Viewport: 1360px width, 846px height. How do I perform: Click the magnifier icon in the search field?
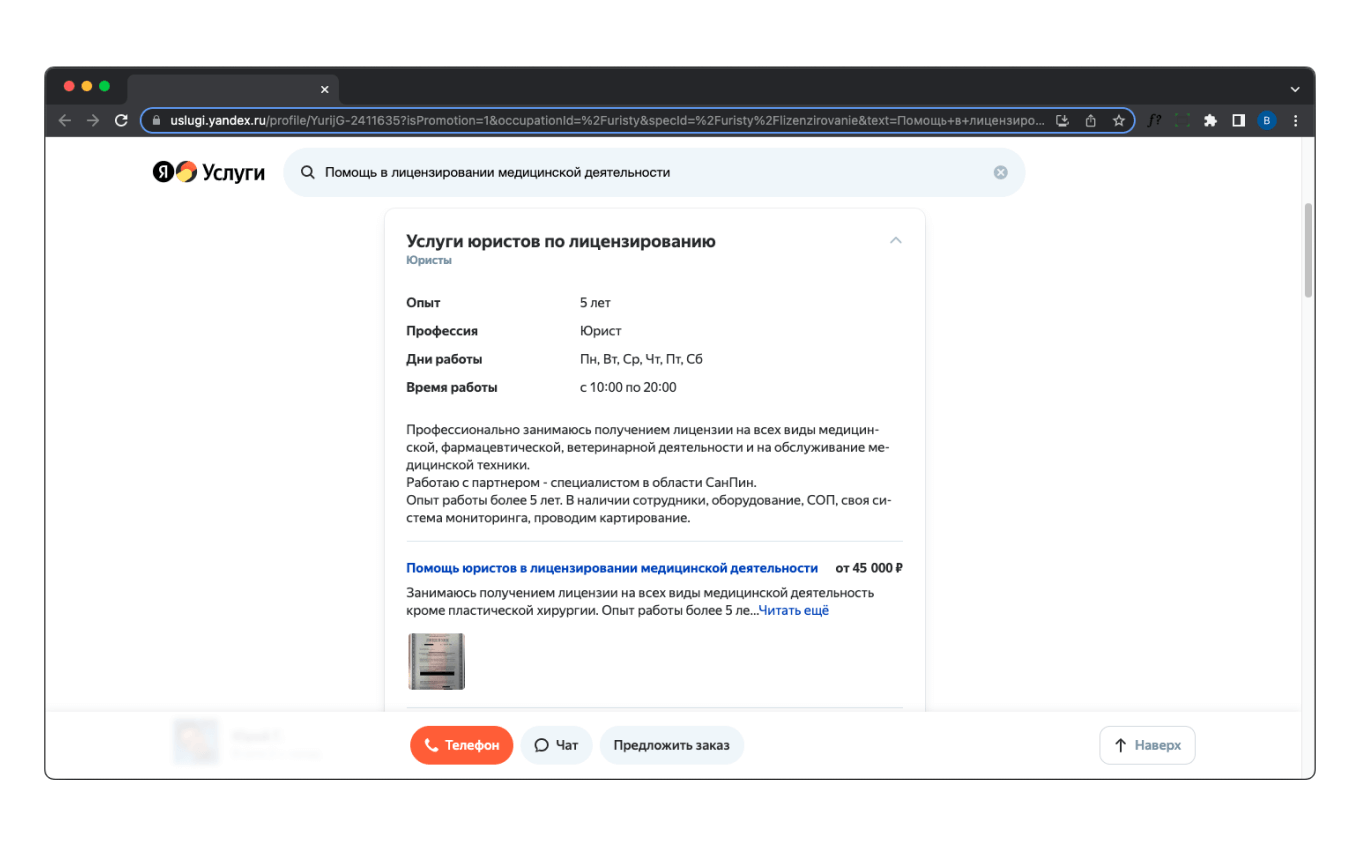tap(308, 172)
